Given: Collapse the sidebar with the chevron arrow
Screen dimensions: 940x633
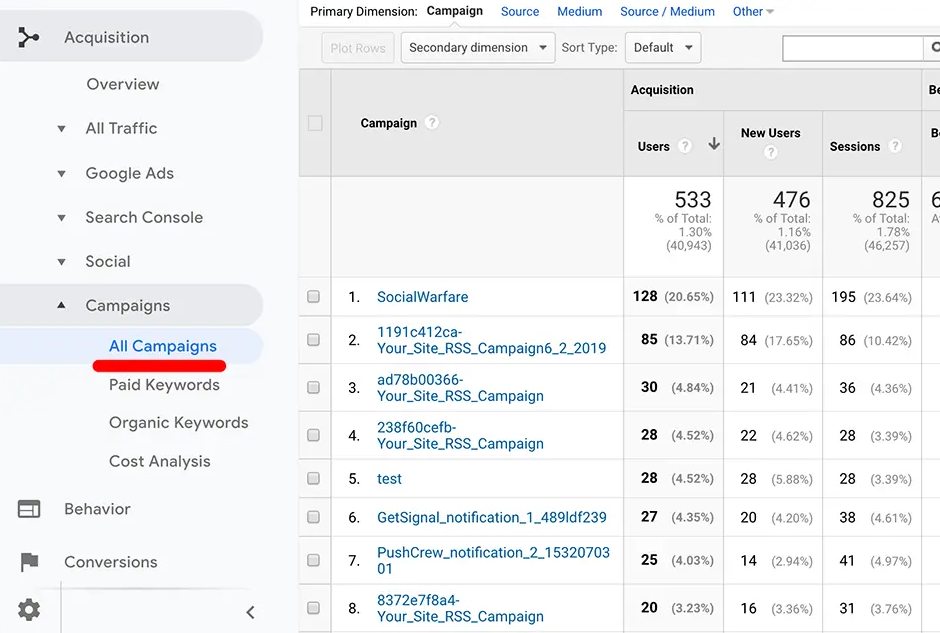Looking at the screenshot, I should [250, 612].
